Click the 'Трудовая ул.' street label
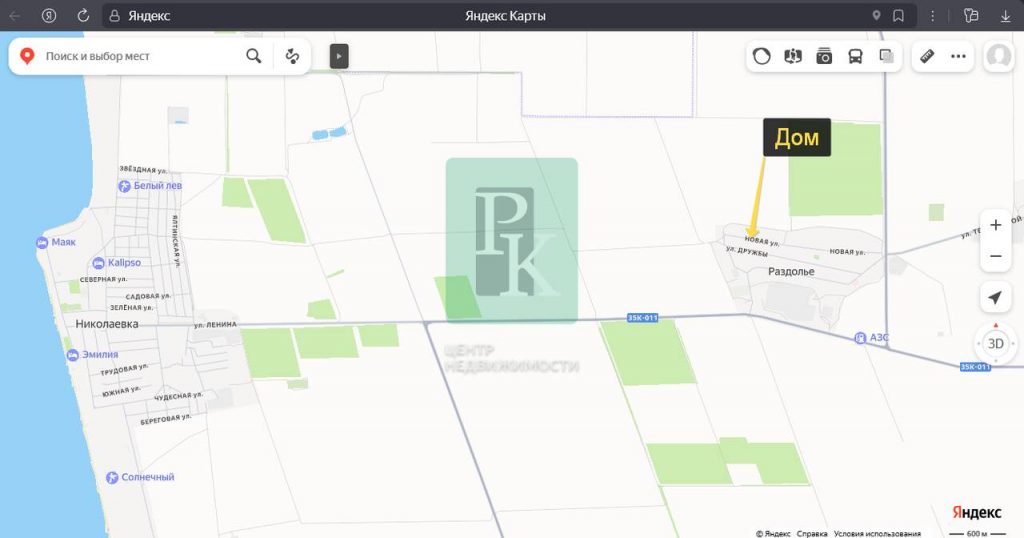 (124, 370)
